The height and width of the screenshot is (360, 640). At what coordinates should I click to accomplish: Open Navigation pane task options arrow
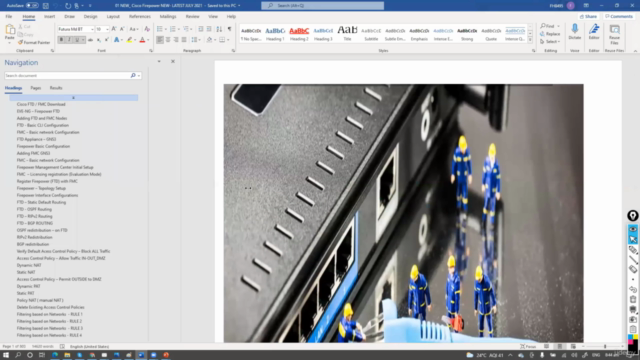point(159,62)
